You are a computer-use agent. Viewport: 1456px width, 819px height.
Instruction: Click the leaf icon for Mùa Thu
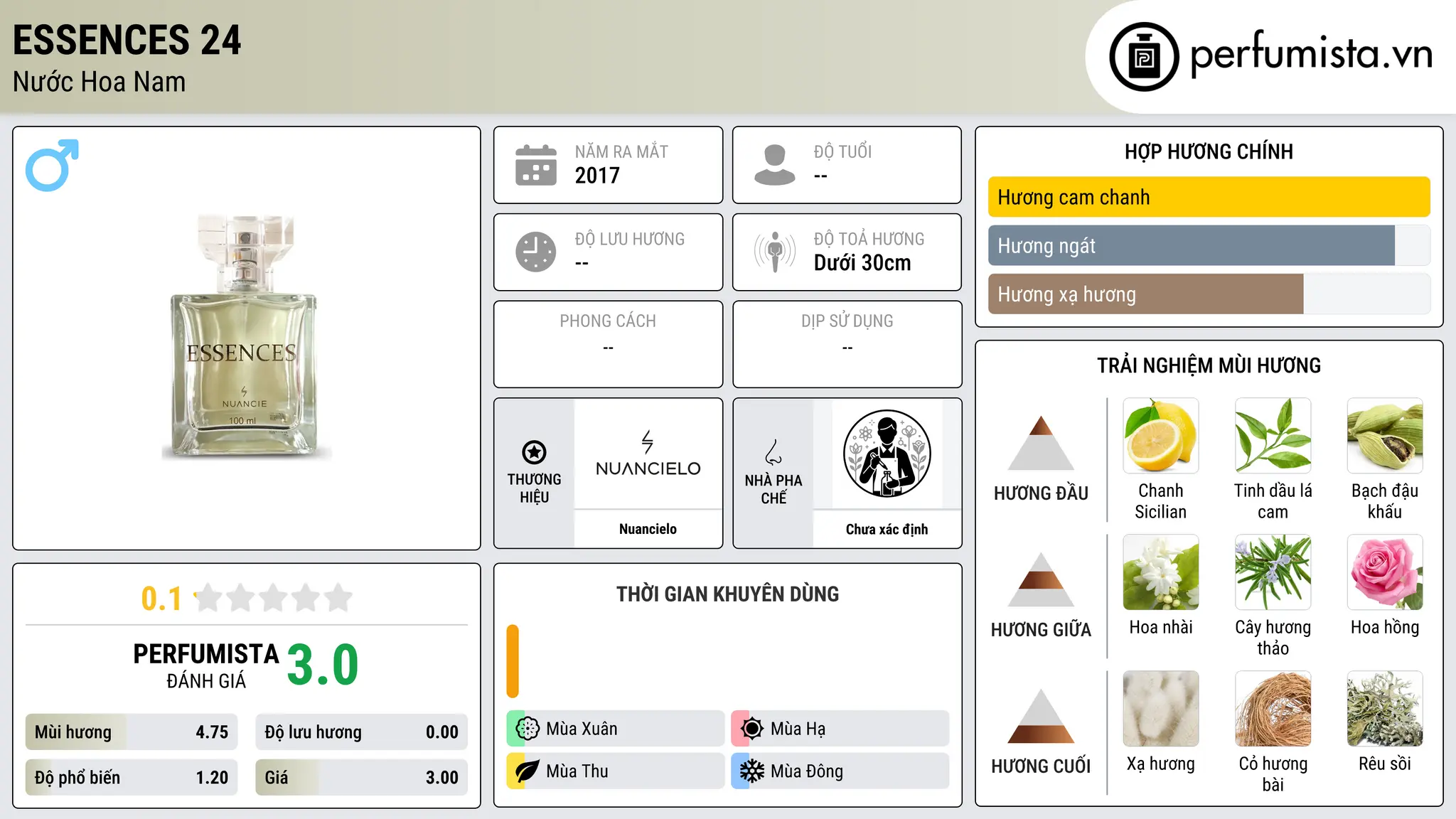(528, 771)
